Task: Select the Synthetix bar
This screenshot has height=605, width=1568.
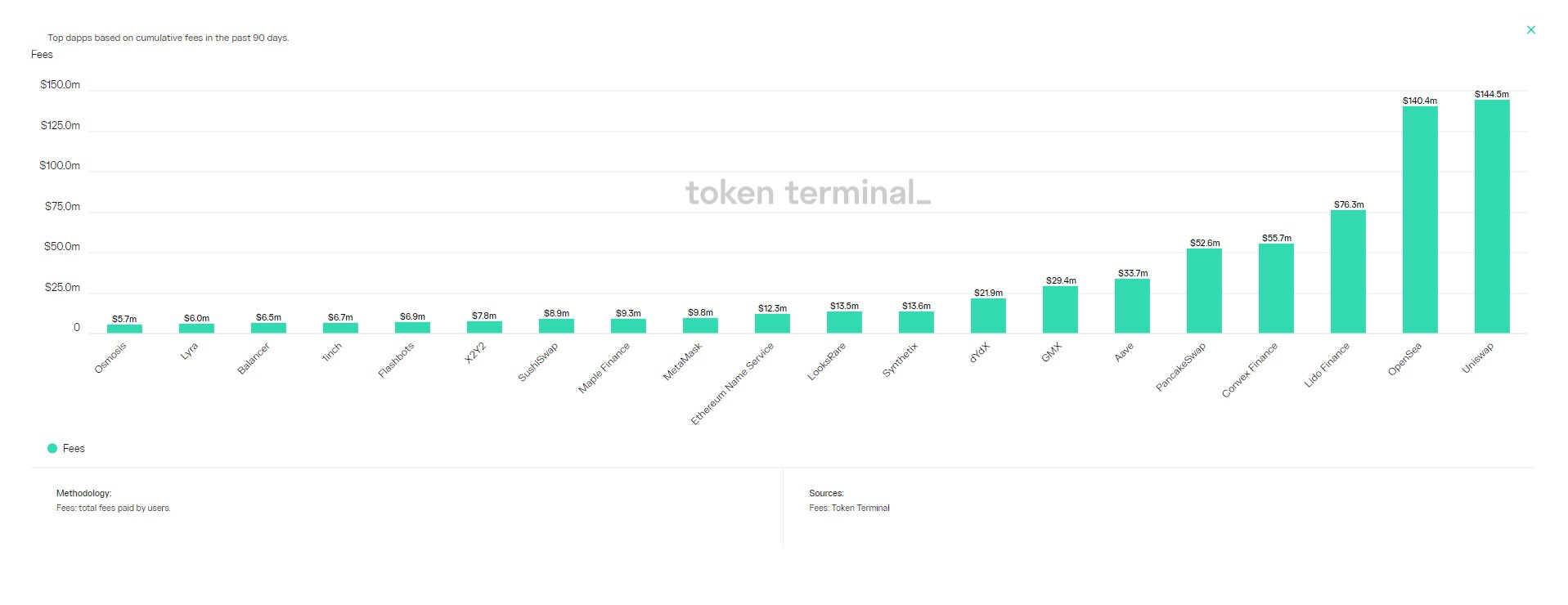Action: (x=915, y=322)
